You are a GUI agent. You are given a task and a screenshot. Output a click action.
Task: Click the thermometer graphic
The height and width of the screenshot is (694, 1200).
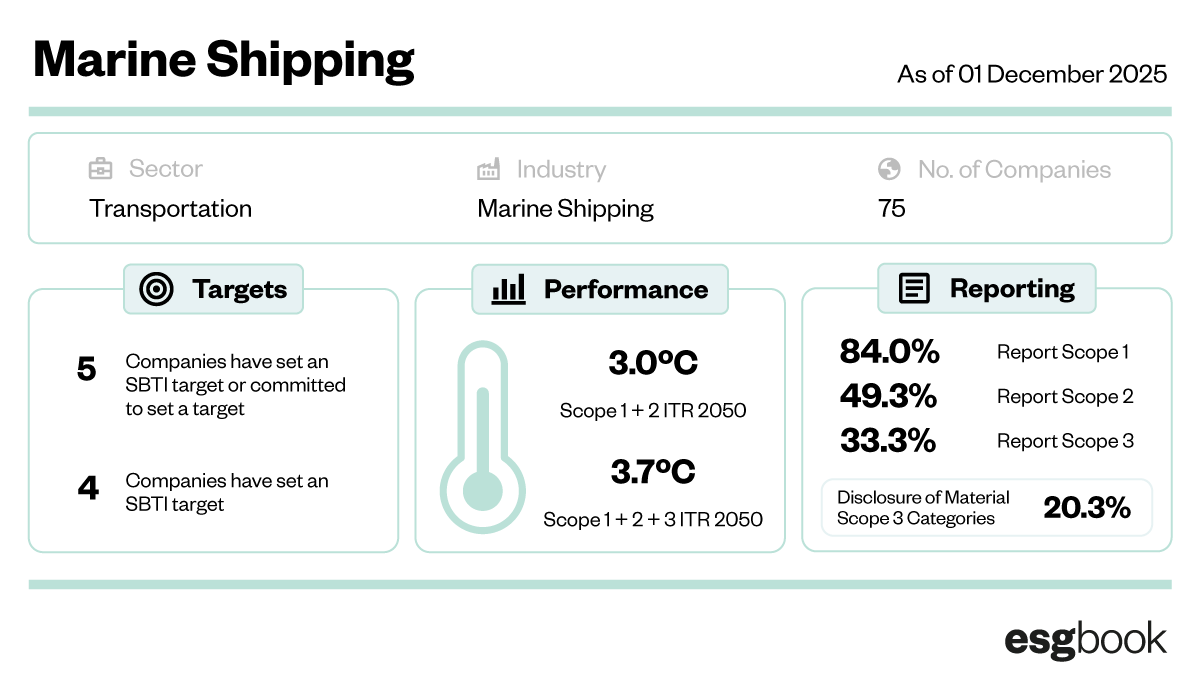coord(484,437)
